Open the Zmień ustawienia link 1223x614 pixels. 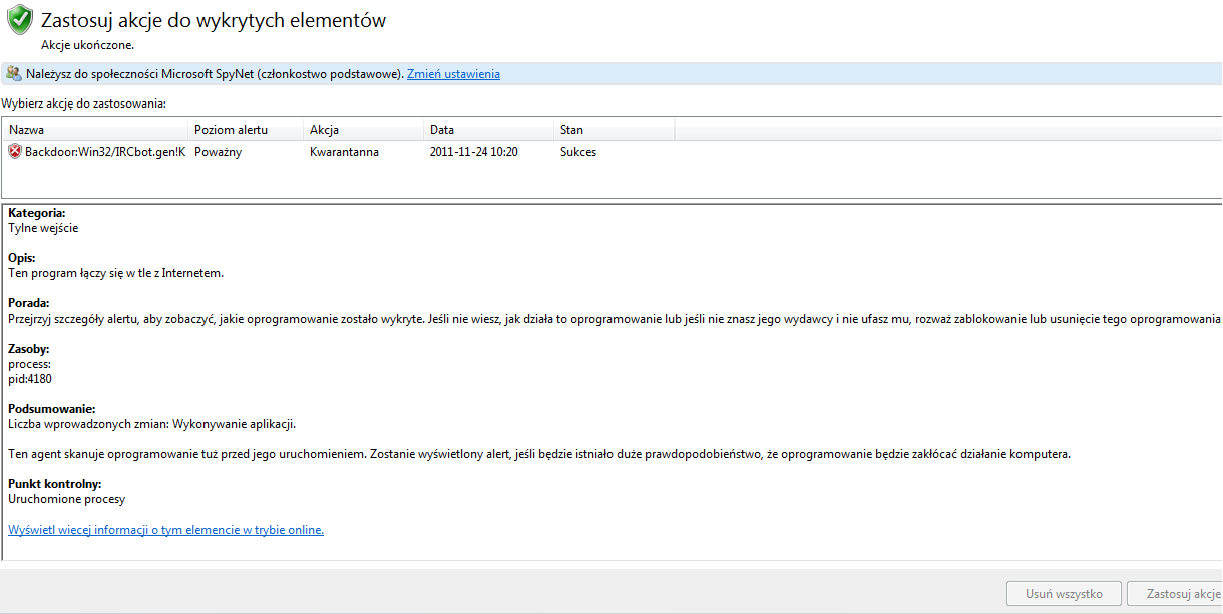pyautogui.click(x=453, y=74)
